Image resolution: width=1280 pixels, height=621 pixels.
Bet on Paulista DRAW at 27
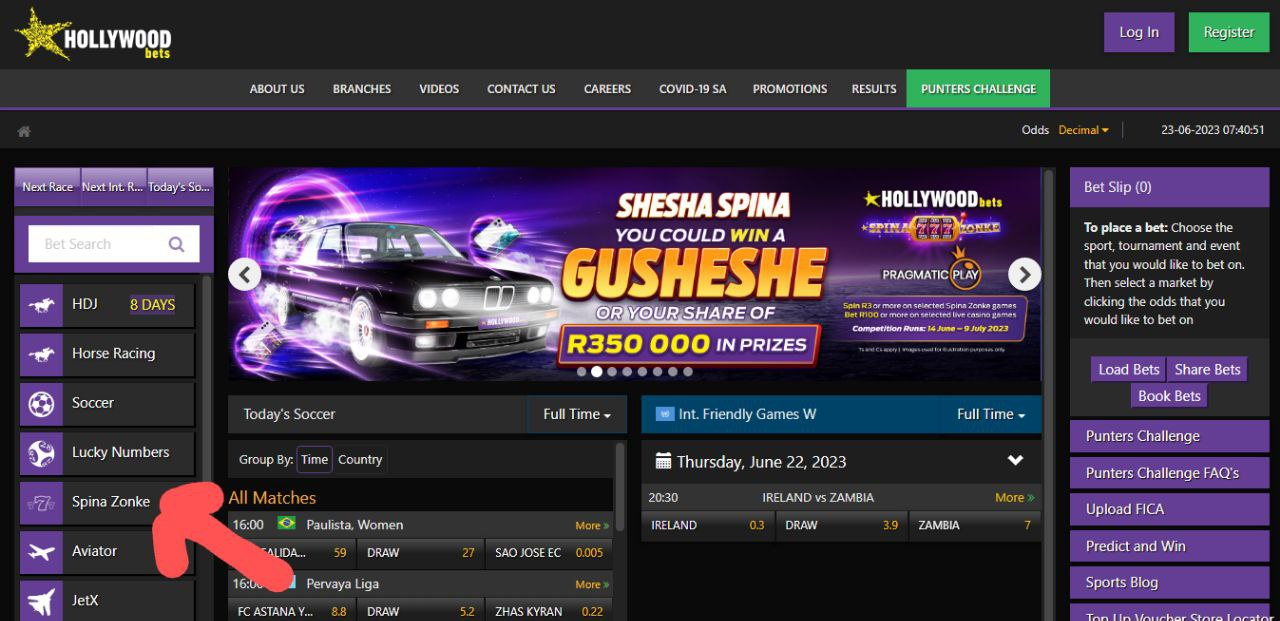coord(421,552)
